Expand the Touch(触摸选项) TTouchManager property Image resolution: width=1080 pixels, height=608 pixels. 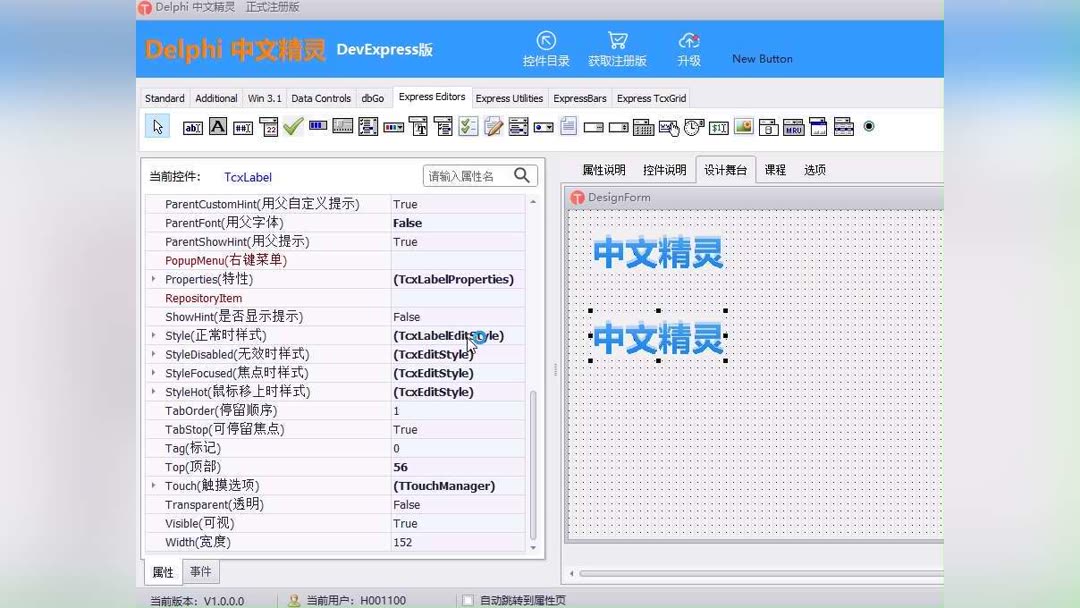coord(153,485)
